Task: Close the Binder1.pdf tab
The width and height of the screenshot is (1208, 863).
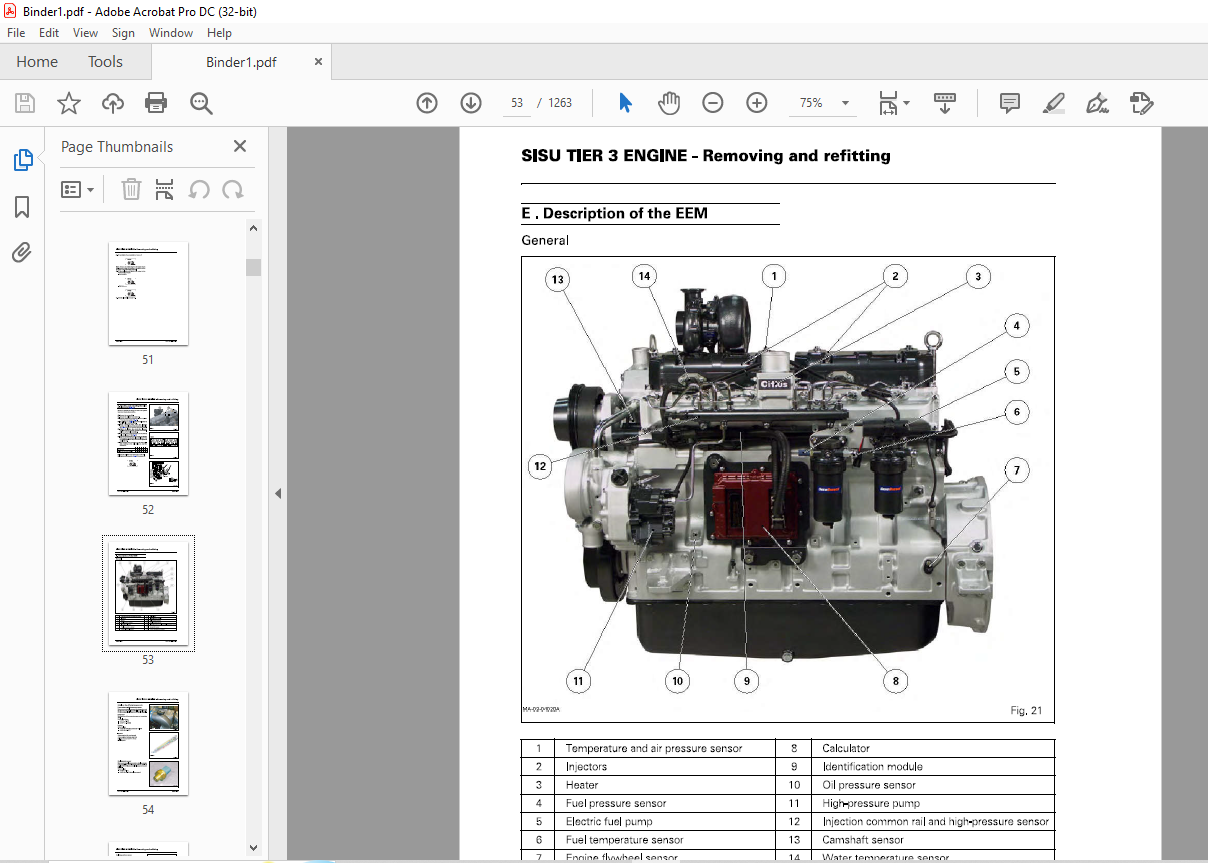Action: (319, 62)
